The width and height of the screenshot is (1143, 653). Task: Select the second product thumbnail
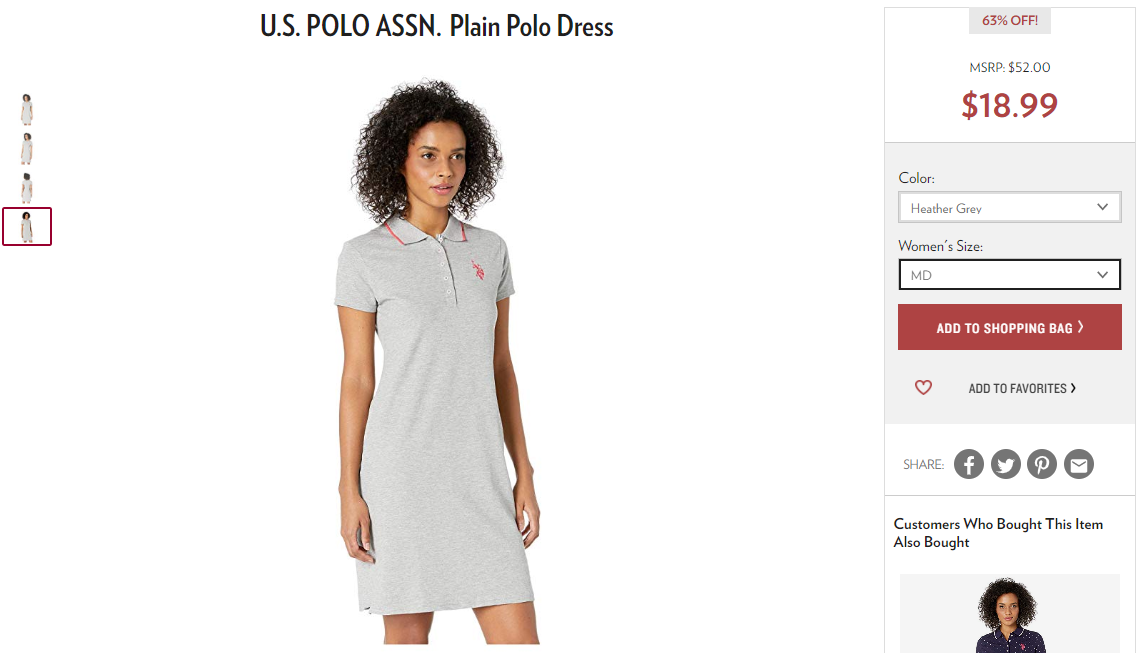click(x=27, y=149)
